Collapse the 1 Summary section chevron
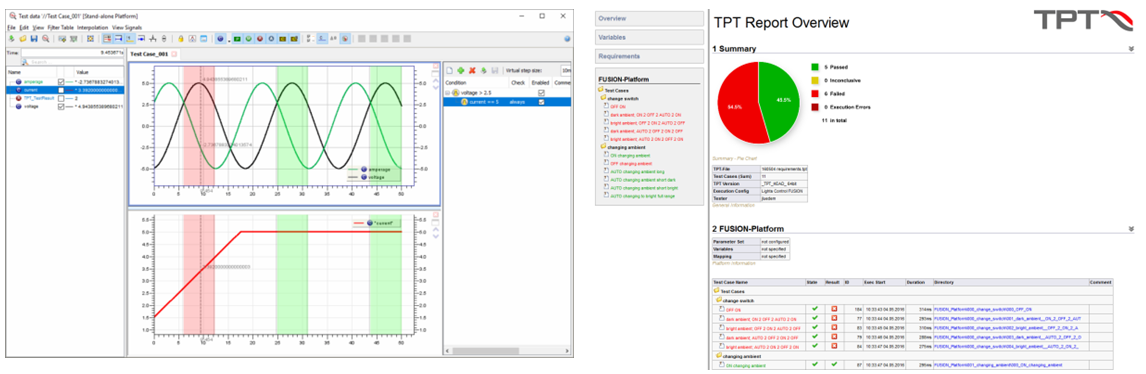The height and width of the screenshot is (374, 1146). (1131, 48)
